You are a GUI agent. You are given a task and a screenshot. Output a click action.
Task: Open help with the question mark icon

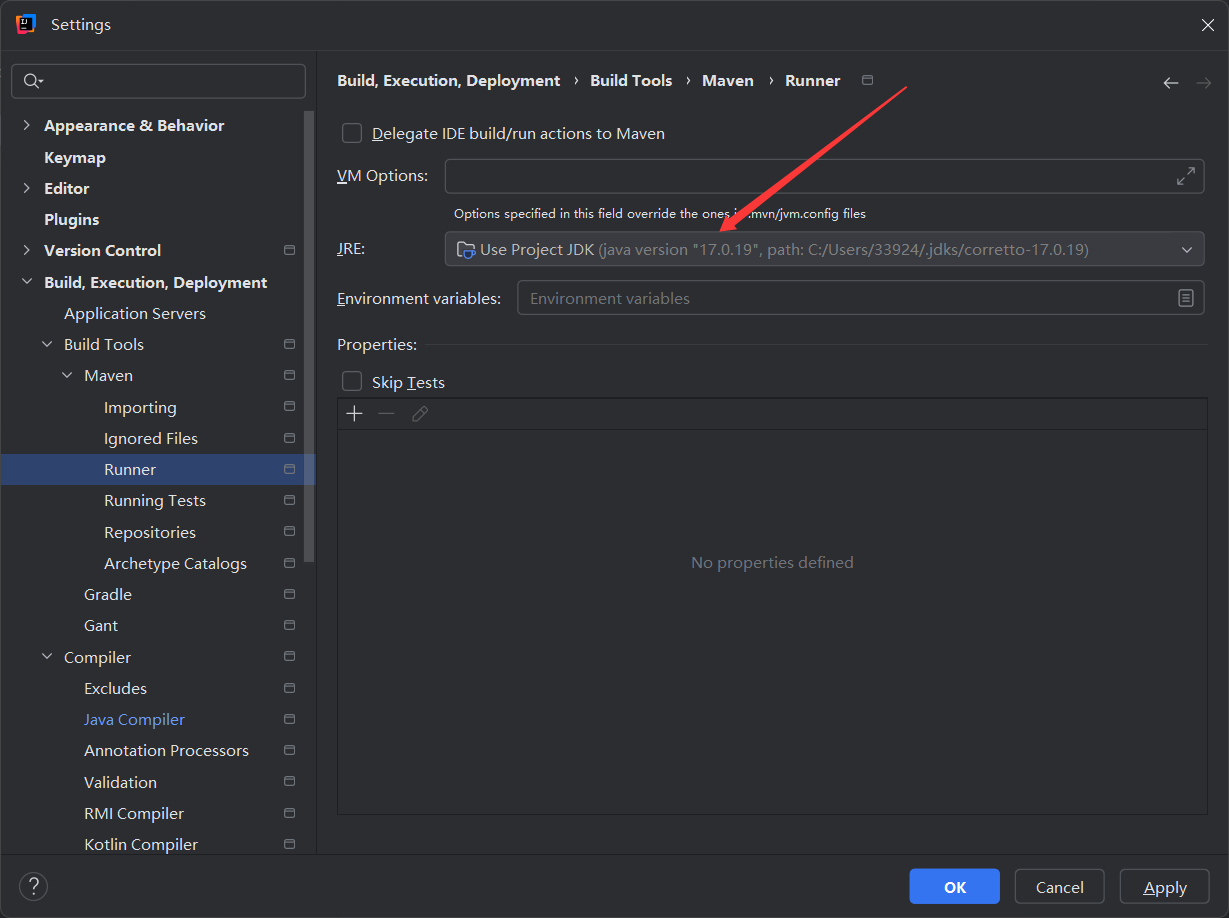click(x=33, y=886)
